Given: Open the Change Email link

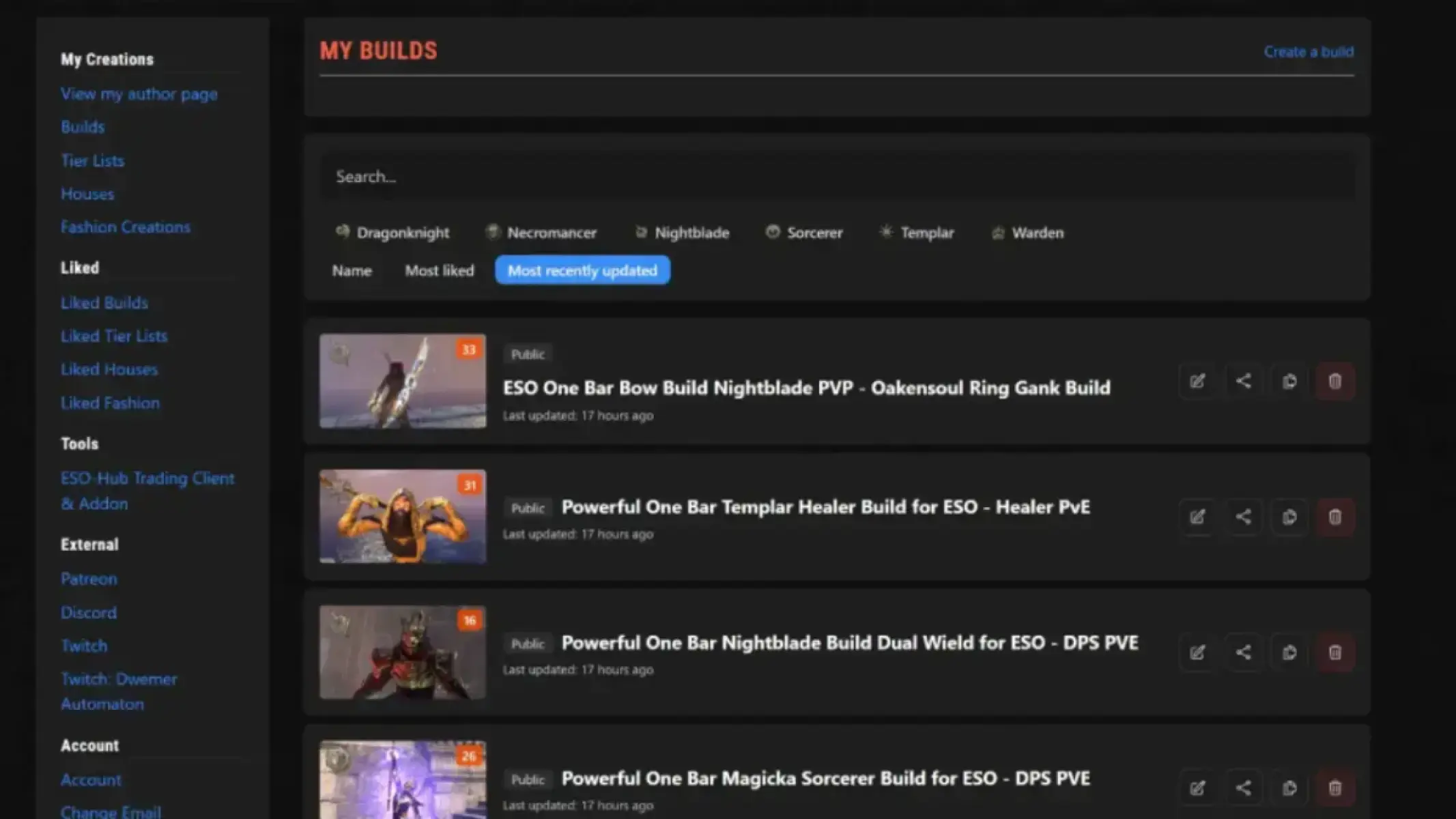Looking at the screenshot, I should coord(111,811).
